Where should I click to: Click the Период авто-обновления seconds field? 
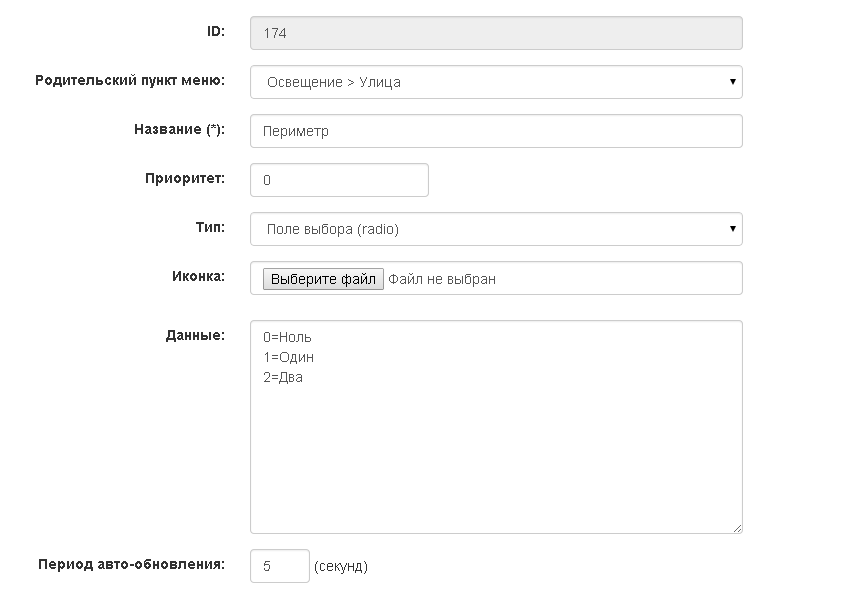[x=280, y=566]
